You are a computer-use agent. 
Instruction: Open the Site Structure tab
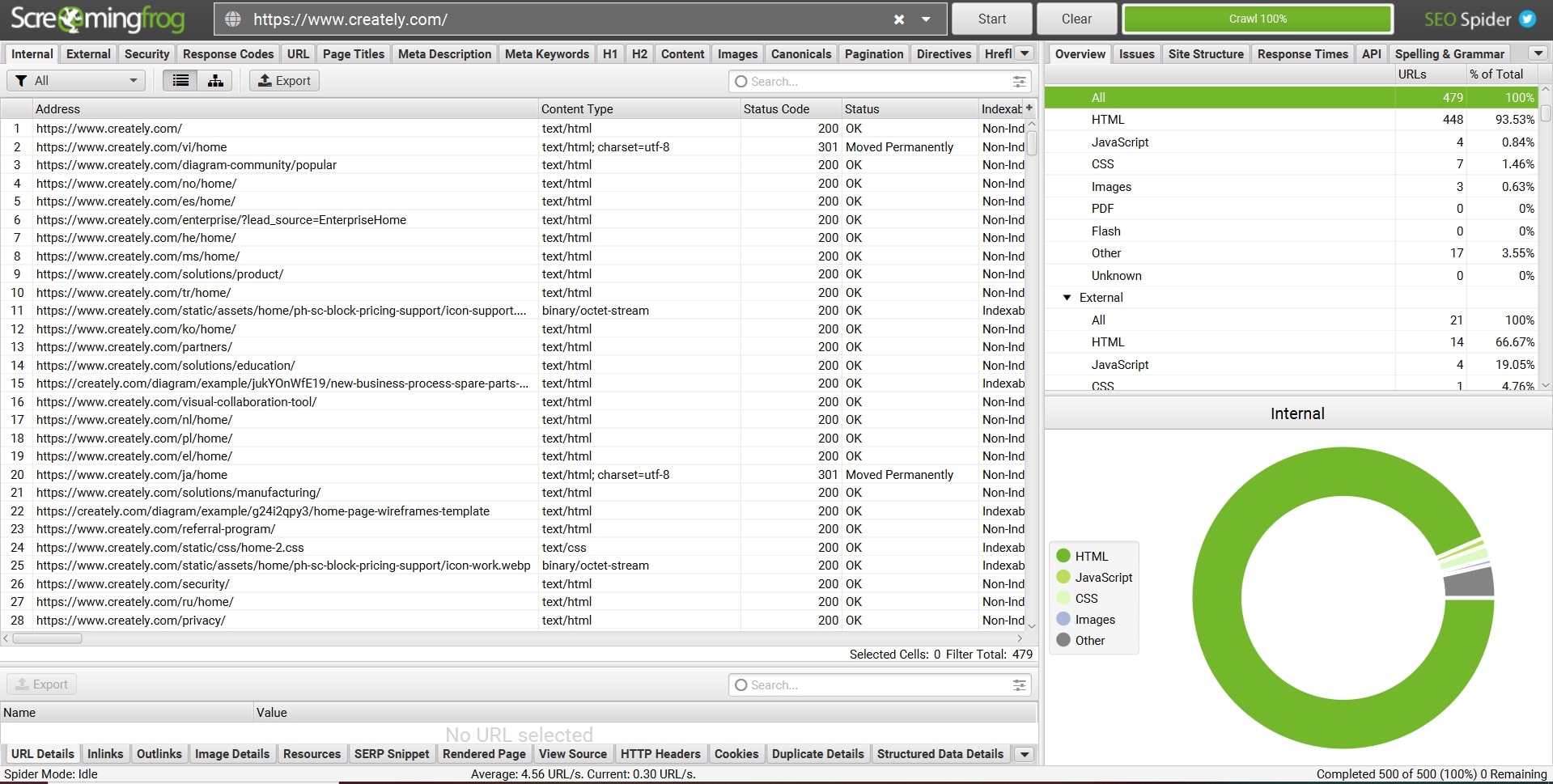tap(1206, 54)
